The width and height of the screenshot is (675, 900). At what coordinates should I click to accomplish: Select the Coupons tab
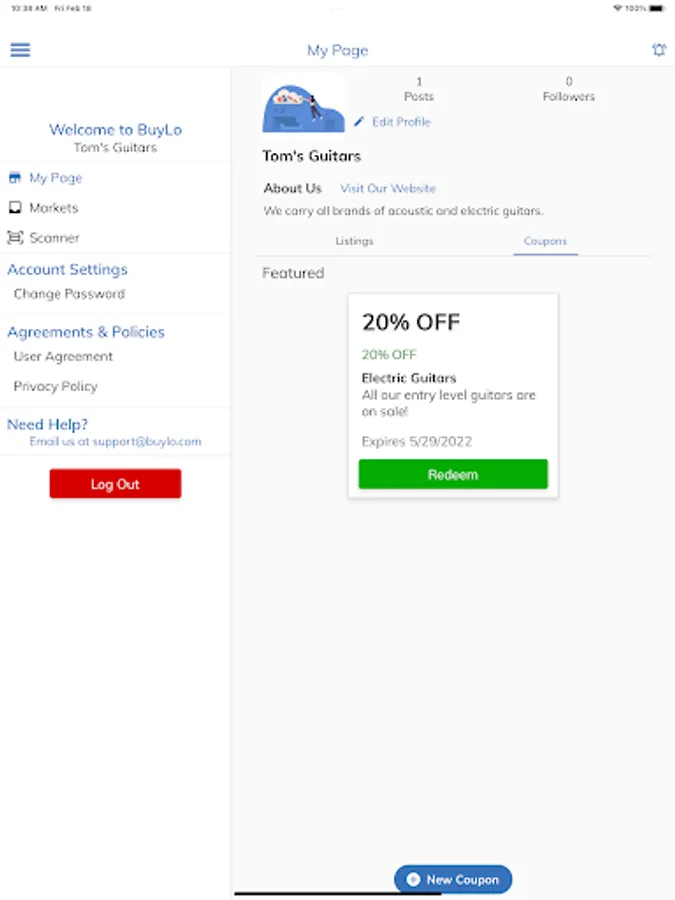click(545, 241)
